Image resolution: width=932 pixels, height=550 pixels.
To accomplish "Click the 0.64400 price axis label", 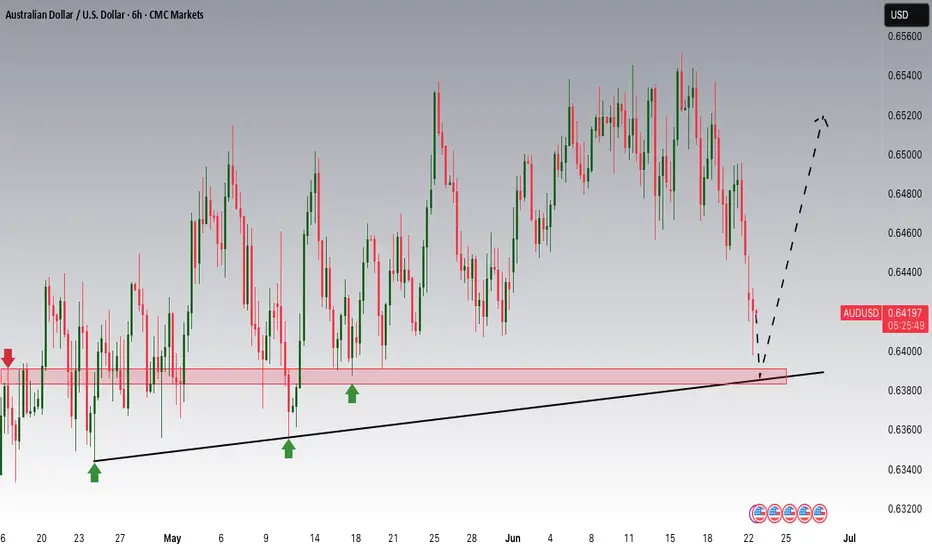I will pyautogui.click(x=905, y=272).
